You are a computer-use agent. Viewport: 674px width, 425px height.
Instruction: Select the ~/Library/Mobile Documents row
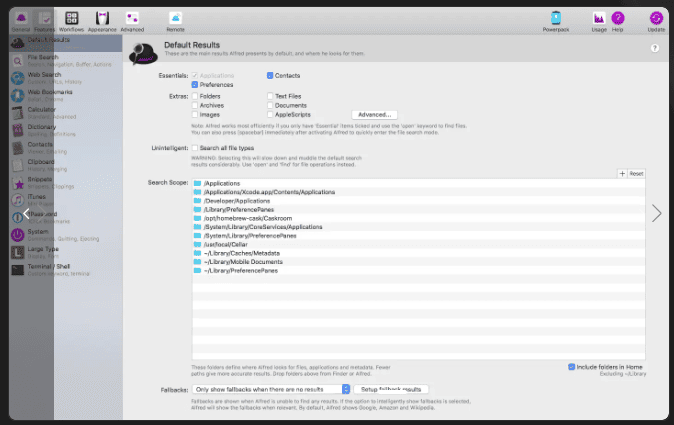418,262
